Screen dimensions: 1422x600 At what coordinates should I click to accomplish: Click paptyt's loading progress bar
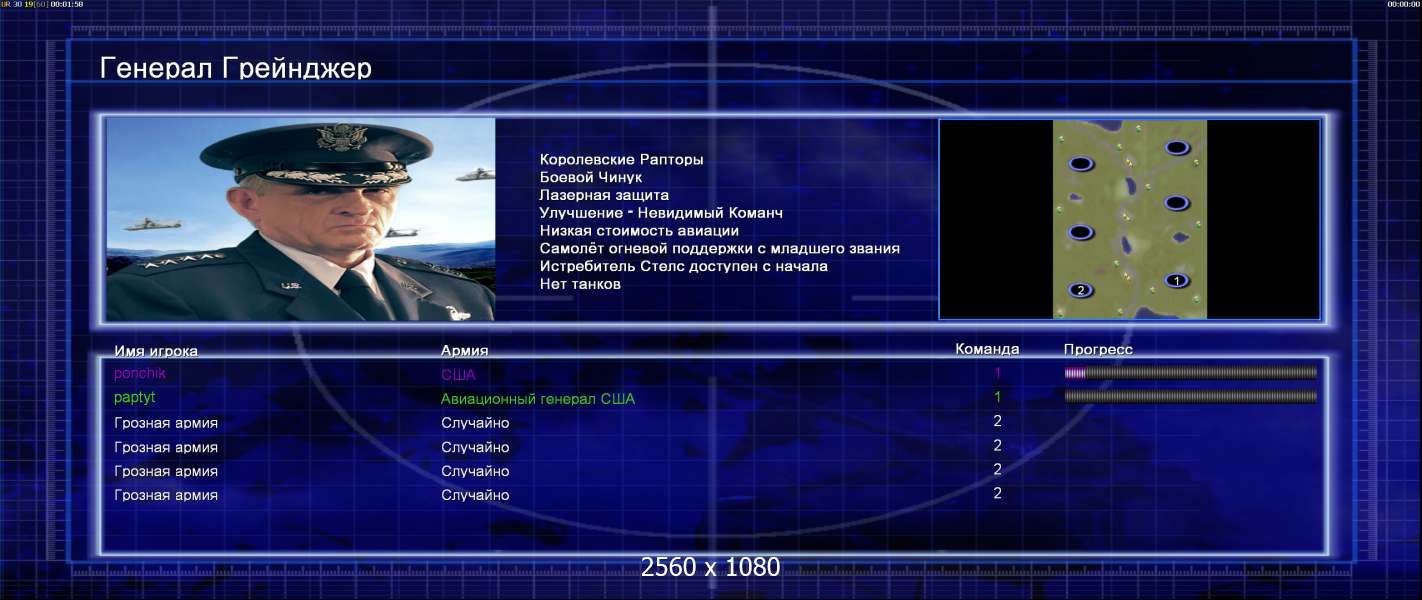[1191, 396]
